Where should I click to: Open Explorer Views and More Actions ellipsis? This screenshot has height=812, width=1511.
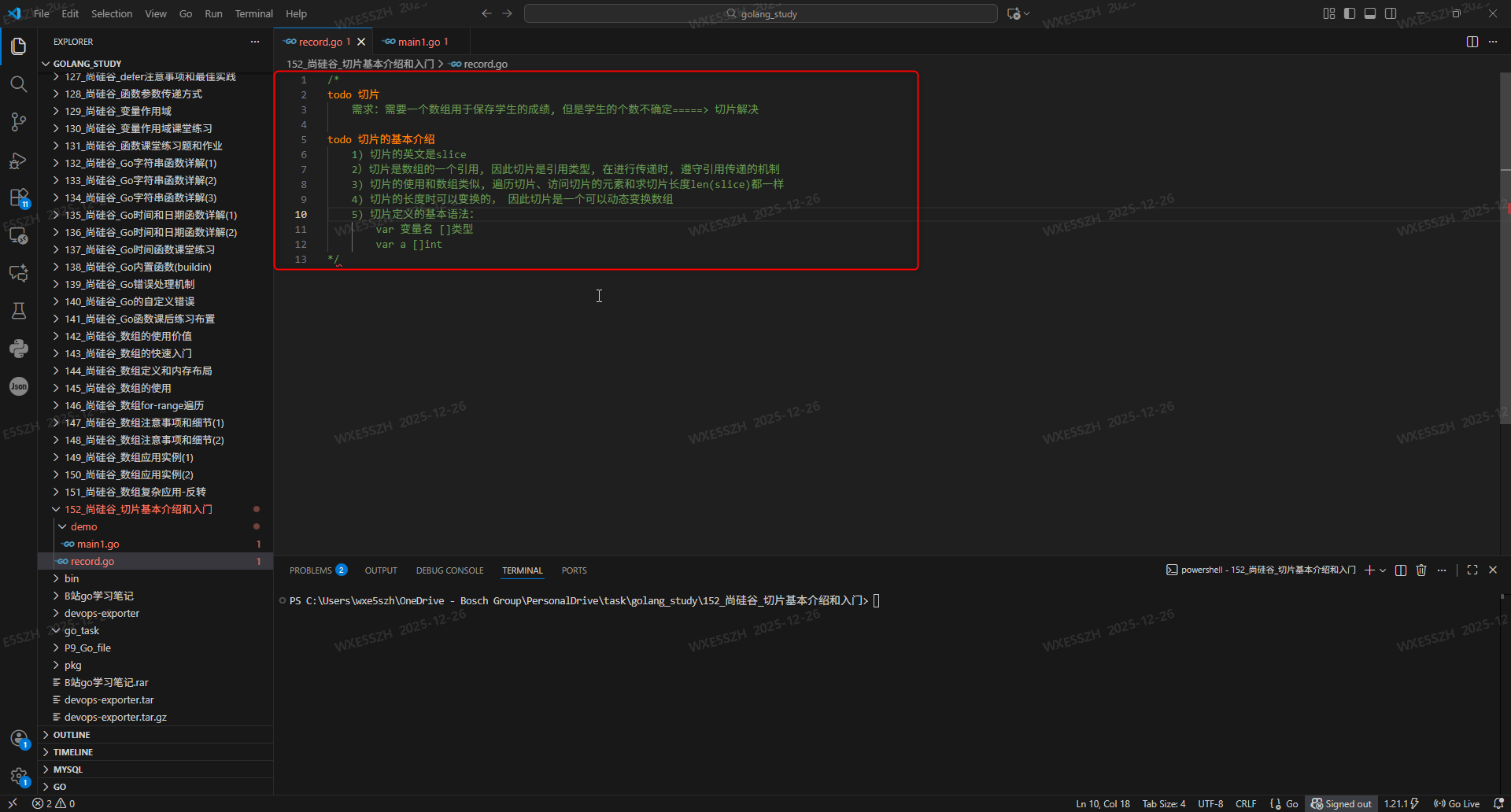[x=255, y=42]
